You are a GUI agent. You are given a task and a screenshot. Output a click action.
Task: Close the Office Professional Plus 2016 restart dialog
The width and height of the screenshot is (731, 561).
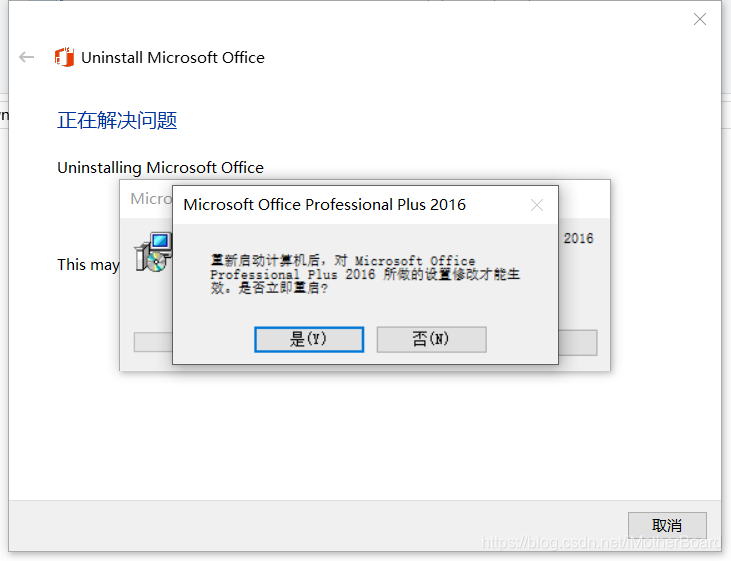tap(537, 205)
